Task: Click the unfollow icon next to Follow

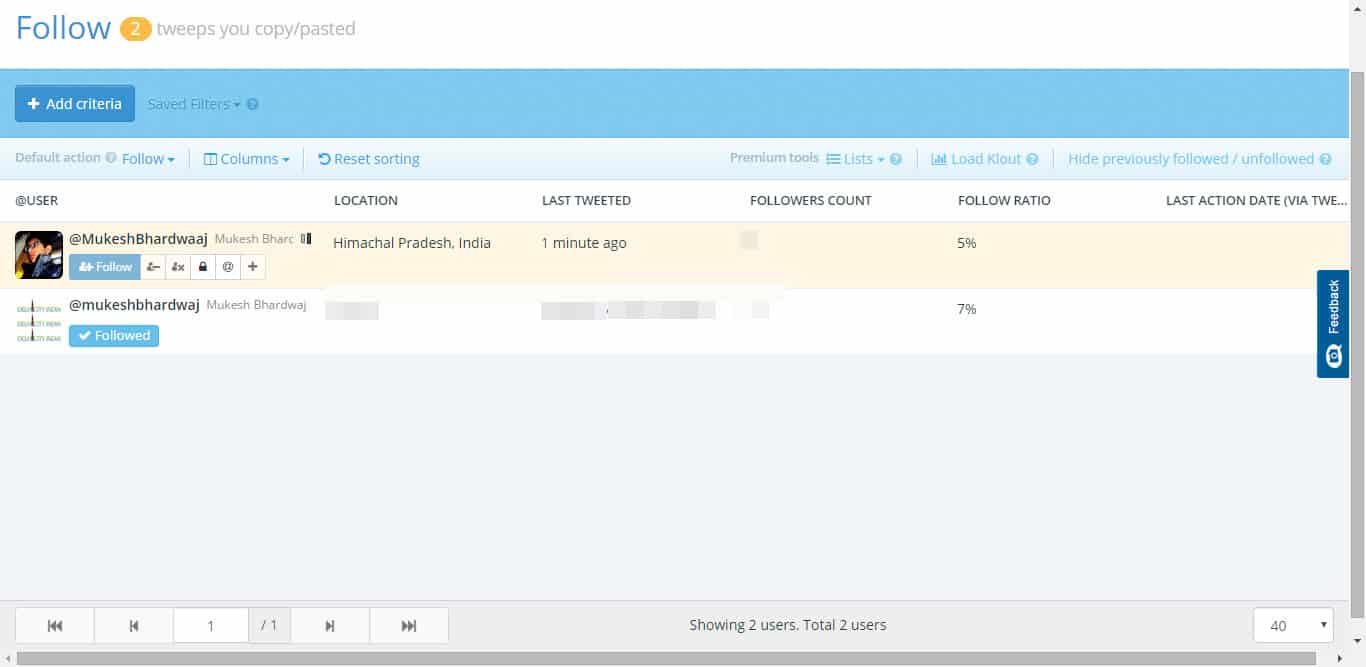Action: pyautogui.click(x=153, y=267)
